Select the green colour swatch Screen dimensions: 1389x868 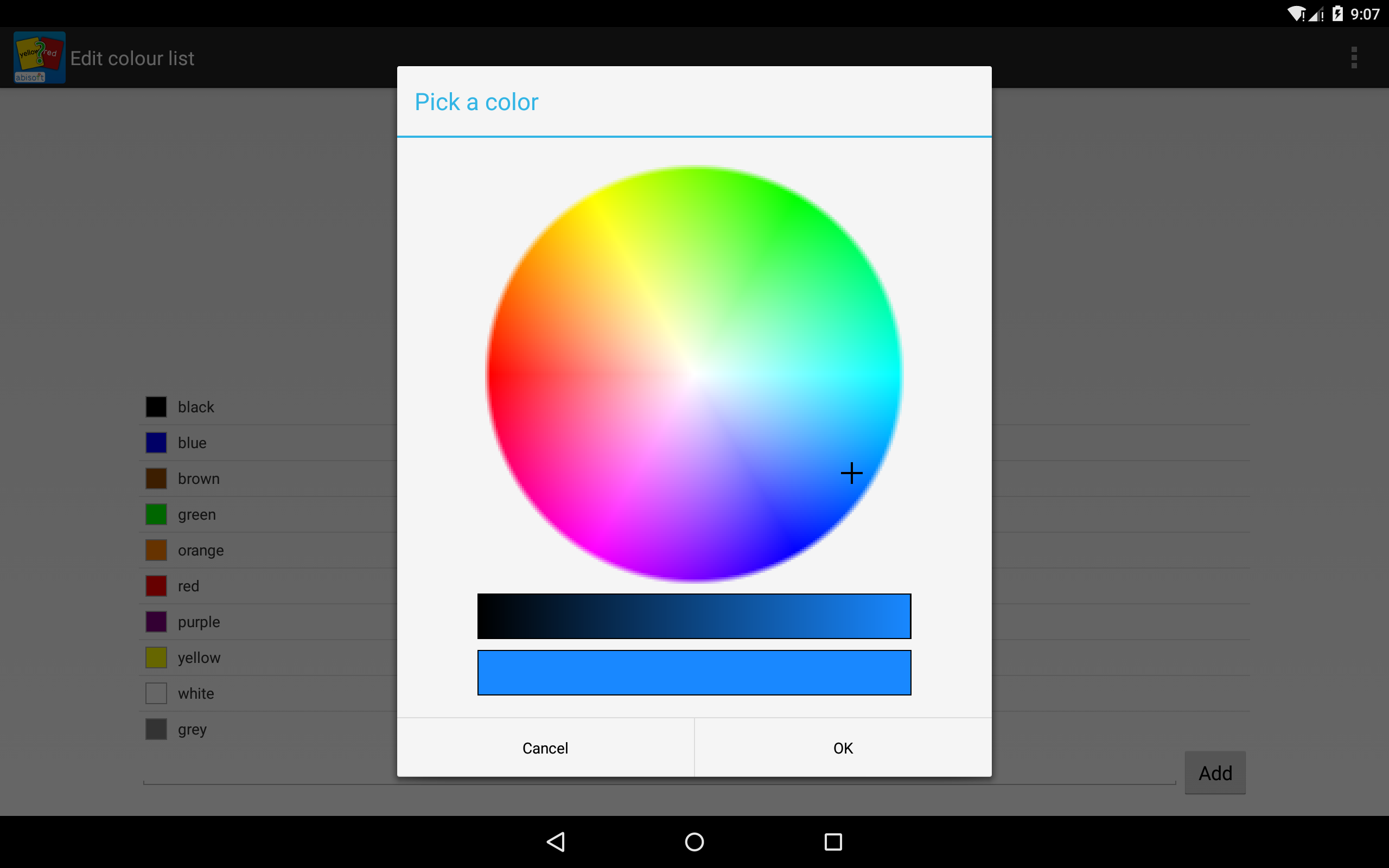pos(156,514)
